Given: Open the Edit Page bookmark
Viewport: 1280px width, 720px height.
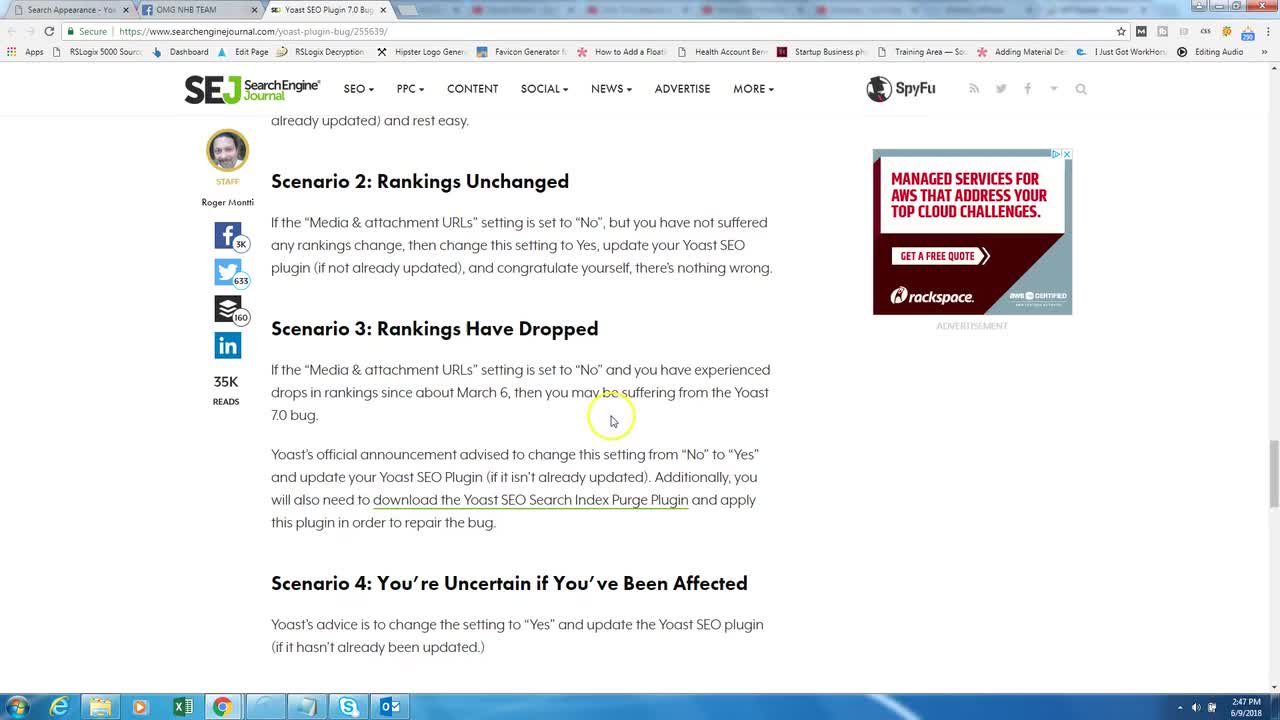Looking at the screenshot, I should [x=243, y=52].
